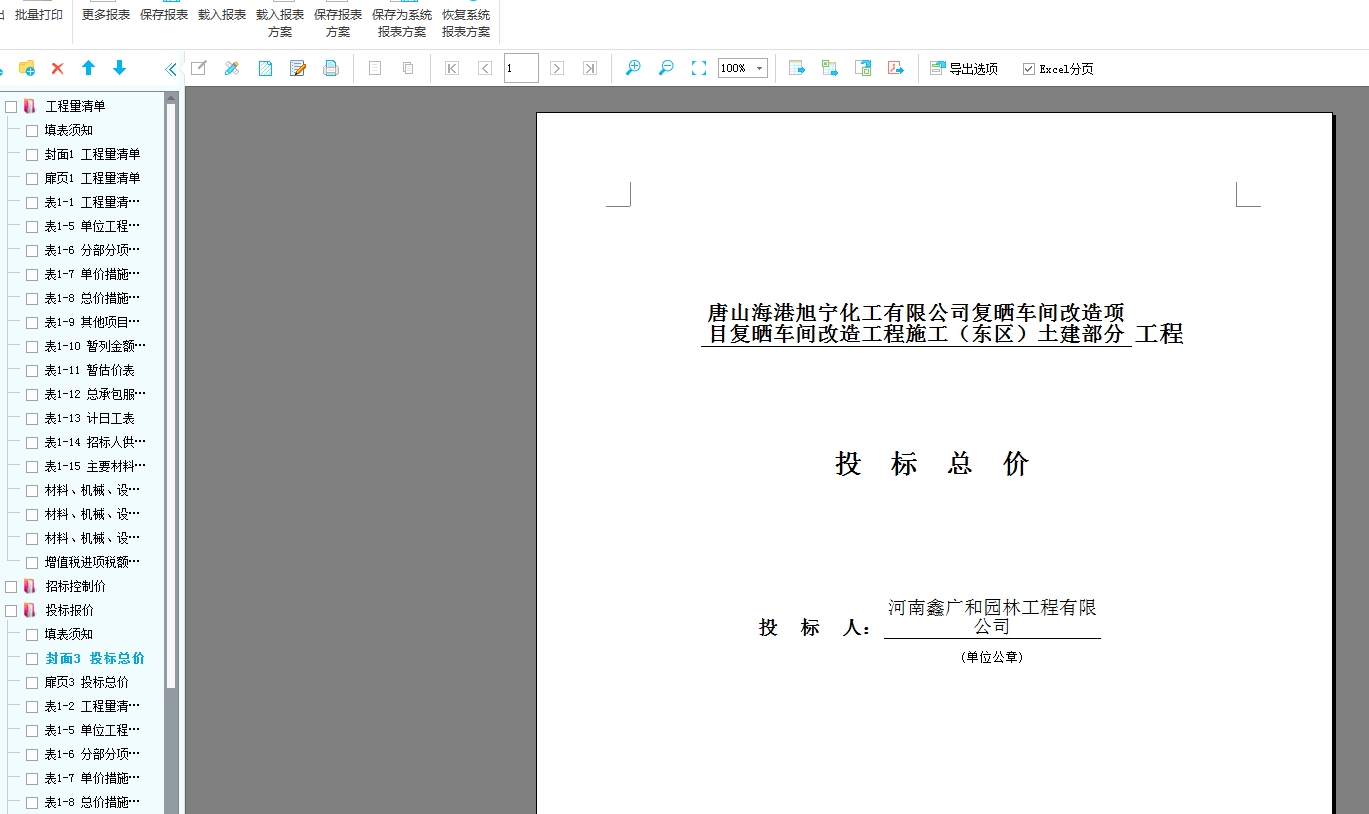The height and width of the screenshot is (814, 1369).
Task: Toggle the Excel分页 checkbox
Action: pyautogui.click(x=1029, y=69)
